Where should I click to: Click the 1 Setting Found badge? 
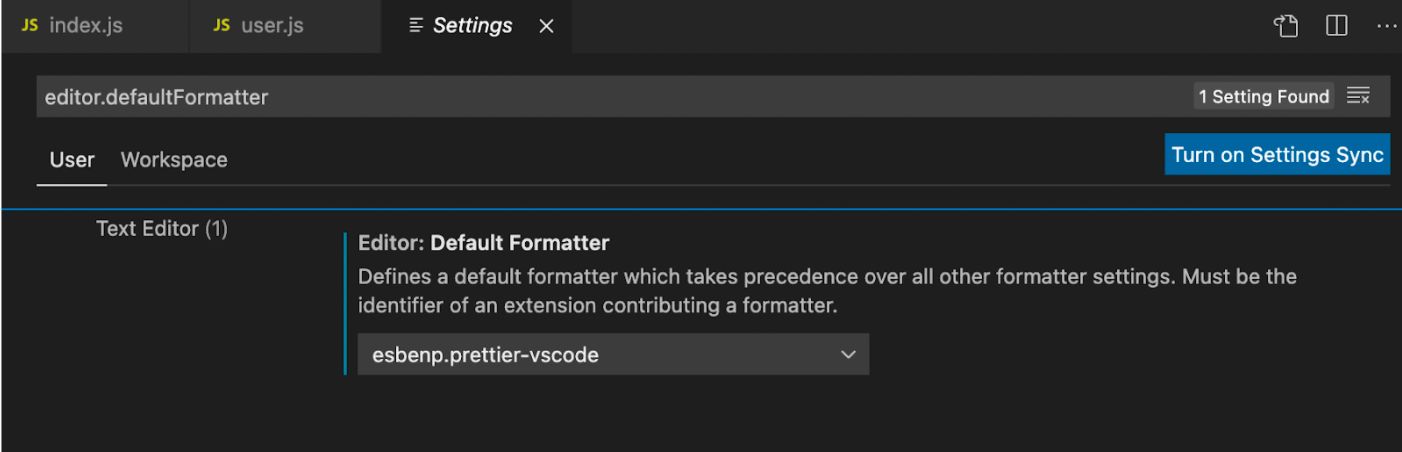(x=1265, y=96)
